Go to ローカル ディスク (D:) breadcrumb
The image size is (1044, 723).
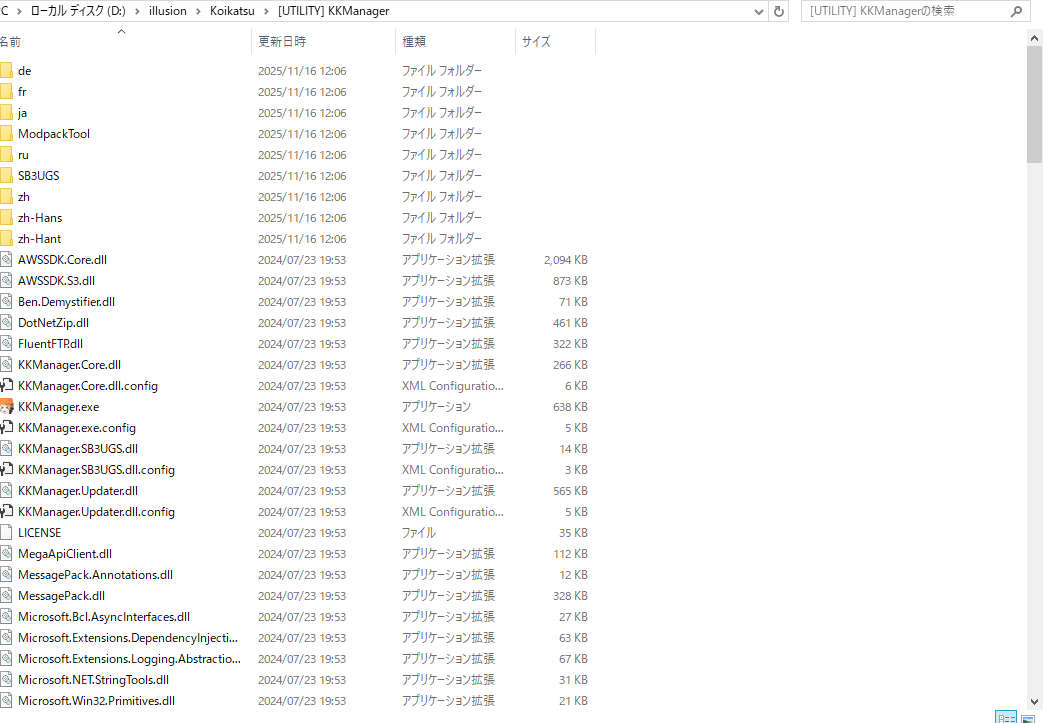(x=77, y=11)
